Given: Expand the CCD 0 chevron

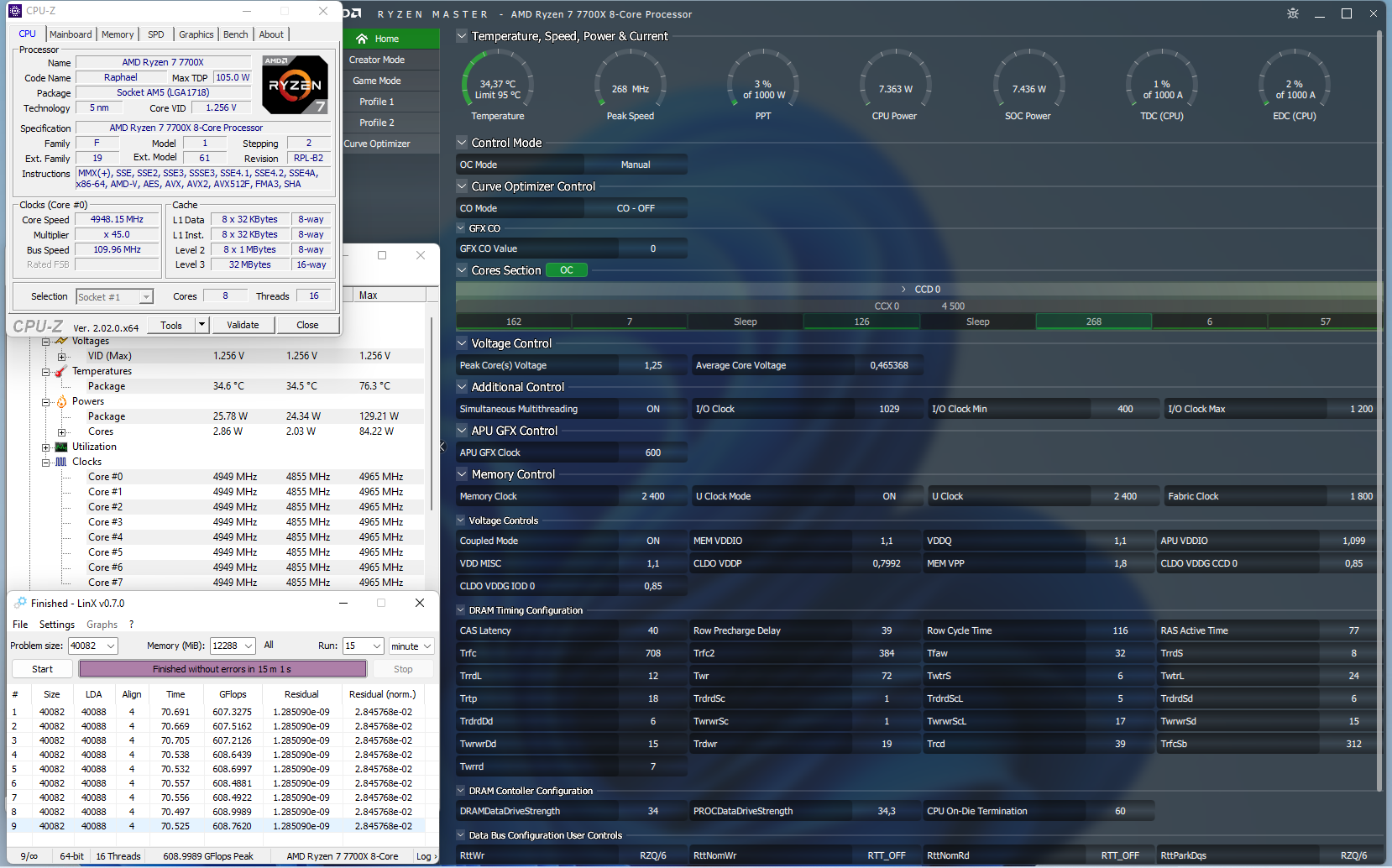Looking at the screenshot, I should pos(904,290).
